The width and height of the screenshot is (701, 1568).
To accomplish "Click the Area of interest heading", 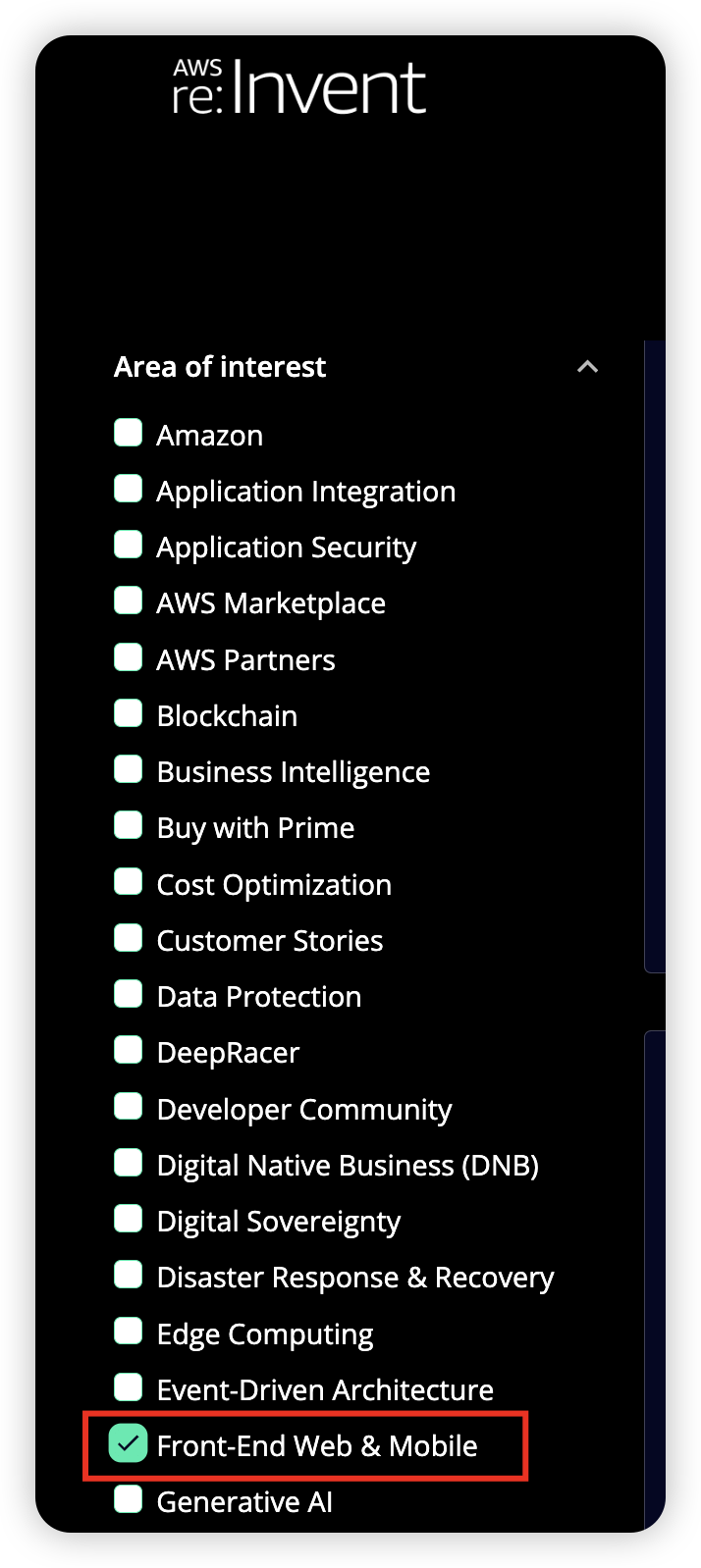I will click(220, 367).
